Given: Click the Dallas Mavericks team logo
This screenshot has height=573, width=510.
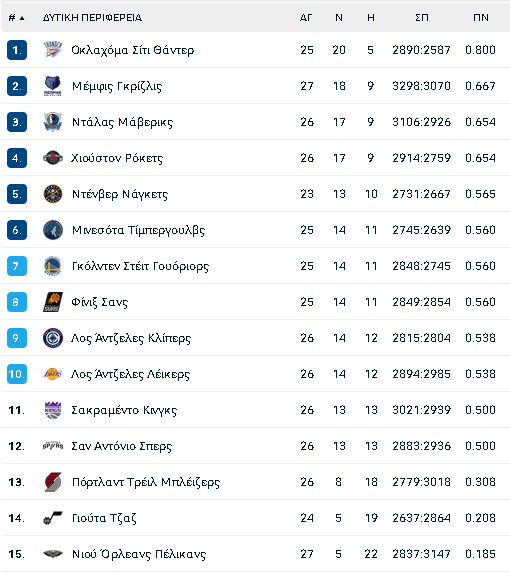Looking at the screenshot, I should (x=53, y=122).
